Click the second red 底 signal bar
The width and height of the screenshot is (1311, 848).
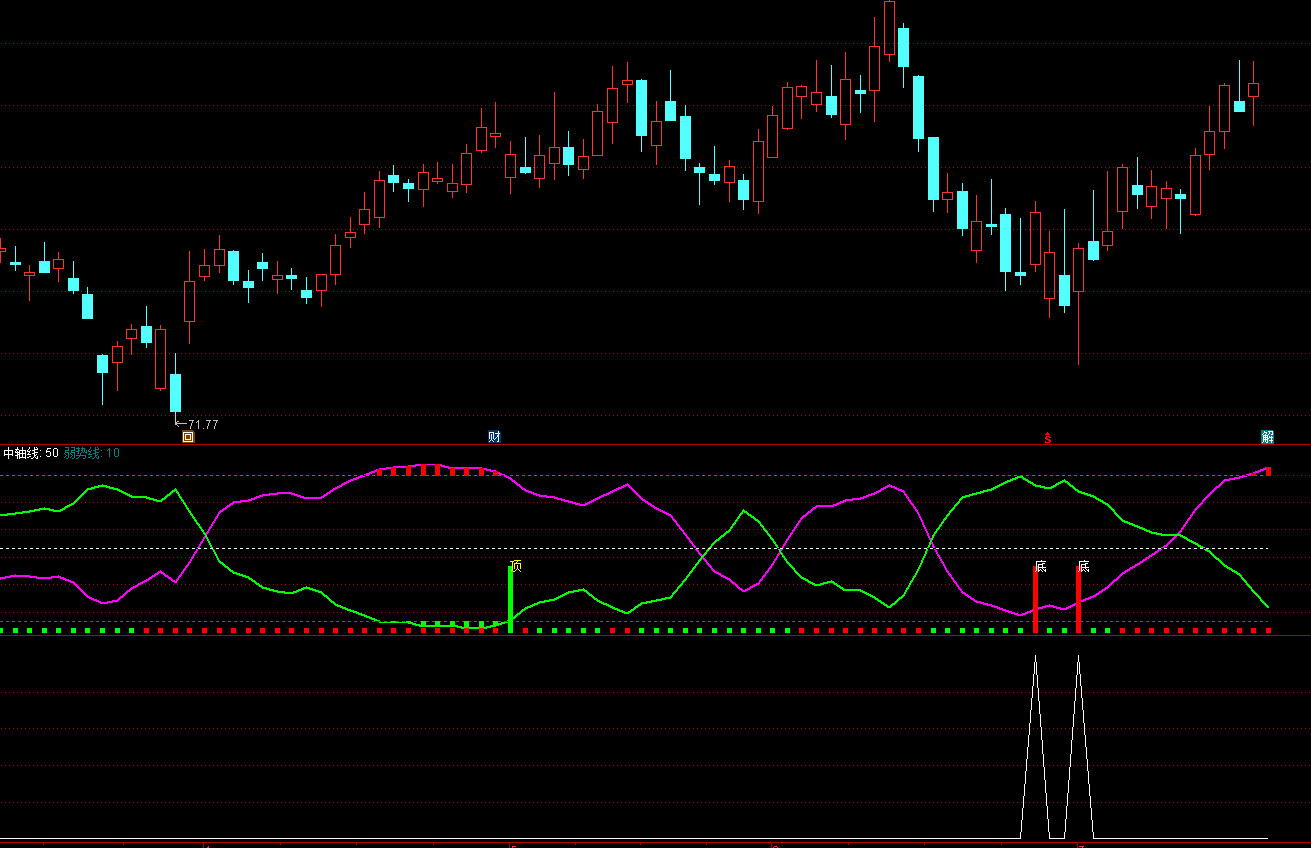tap(1078, 599)
